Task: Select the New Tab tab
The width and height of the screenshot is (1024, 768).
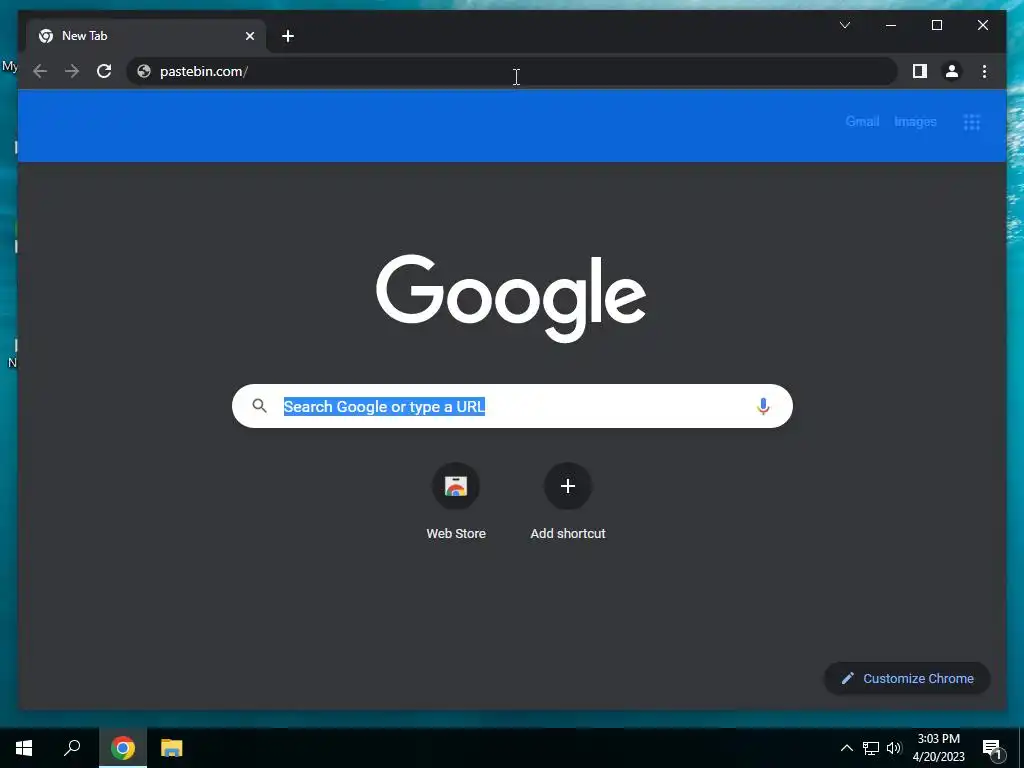Action: (x=146, y=36)
